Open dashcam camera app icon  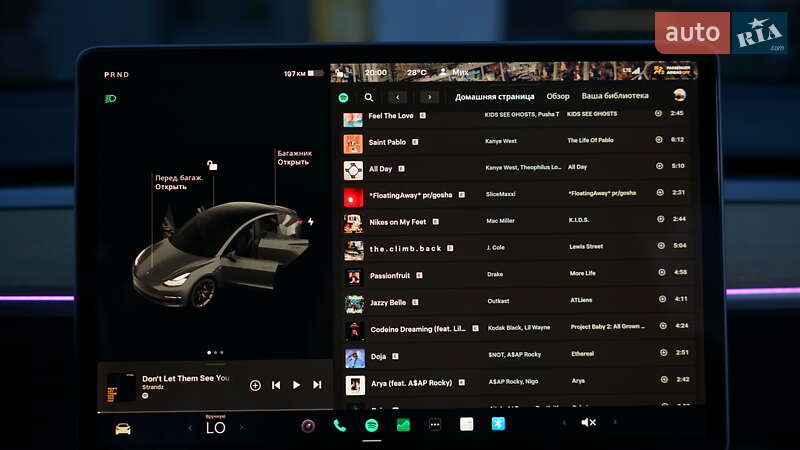(x=308, y=426)
